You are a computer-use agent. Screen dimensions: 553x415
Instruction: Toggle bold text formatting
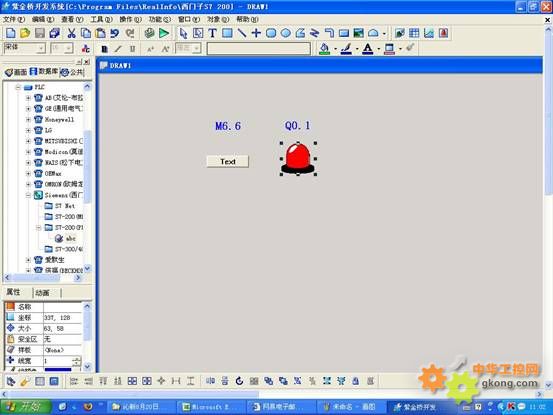pos(104,49)
